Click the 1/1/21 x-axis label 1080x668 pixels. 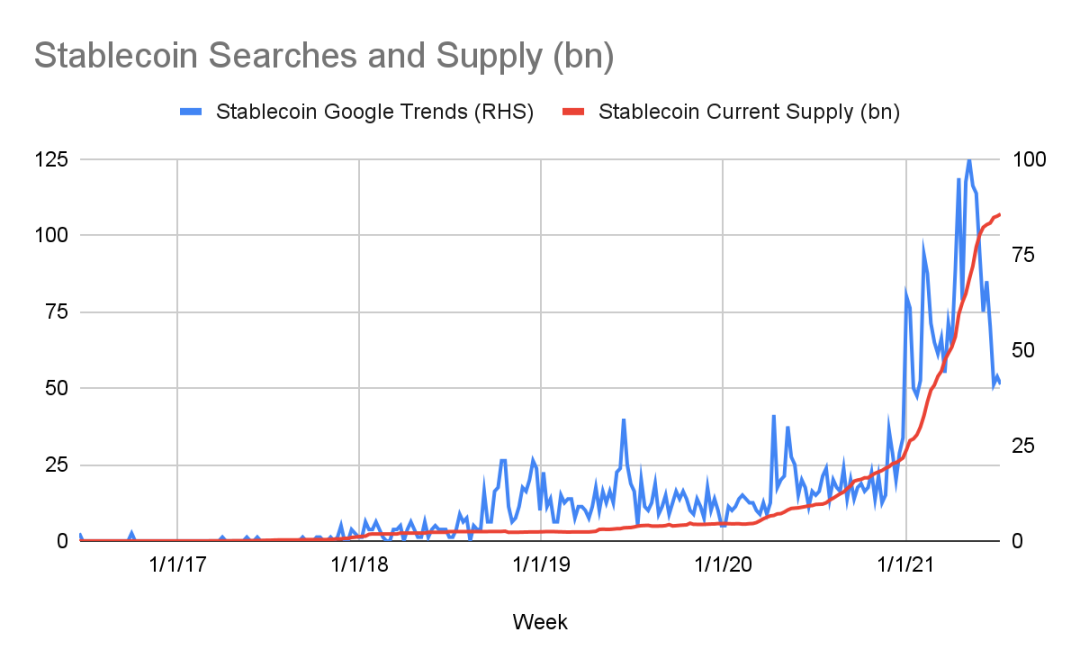point(906,565)
